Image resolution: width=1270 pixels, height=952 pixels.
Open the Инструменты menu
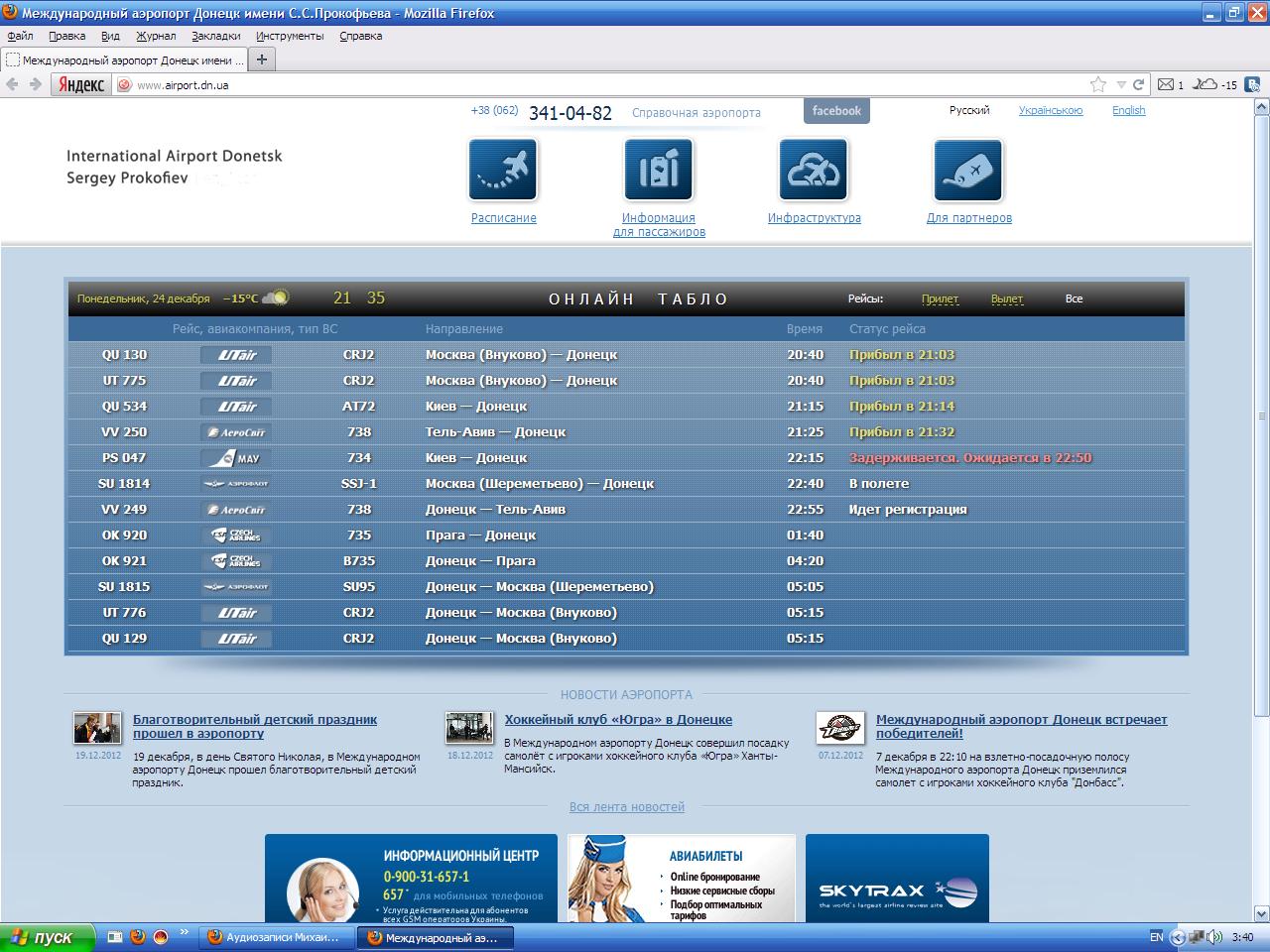(x=290, y=36)
